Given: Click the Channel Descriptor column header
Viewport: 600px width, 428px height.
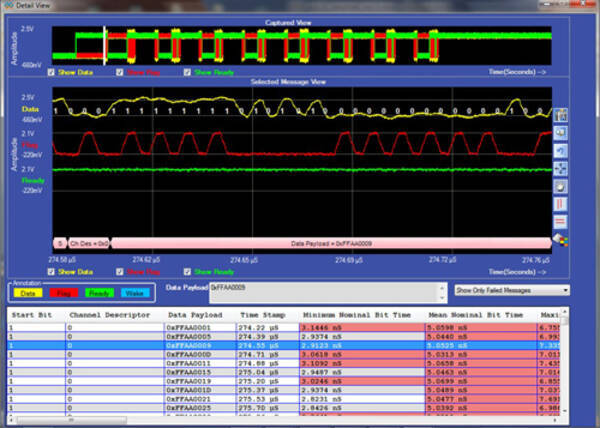Looking at the screenshot, I should [110, 315].
